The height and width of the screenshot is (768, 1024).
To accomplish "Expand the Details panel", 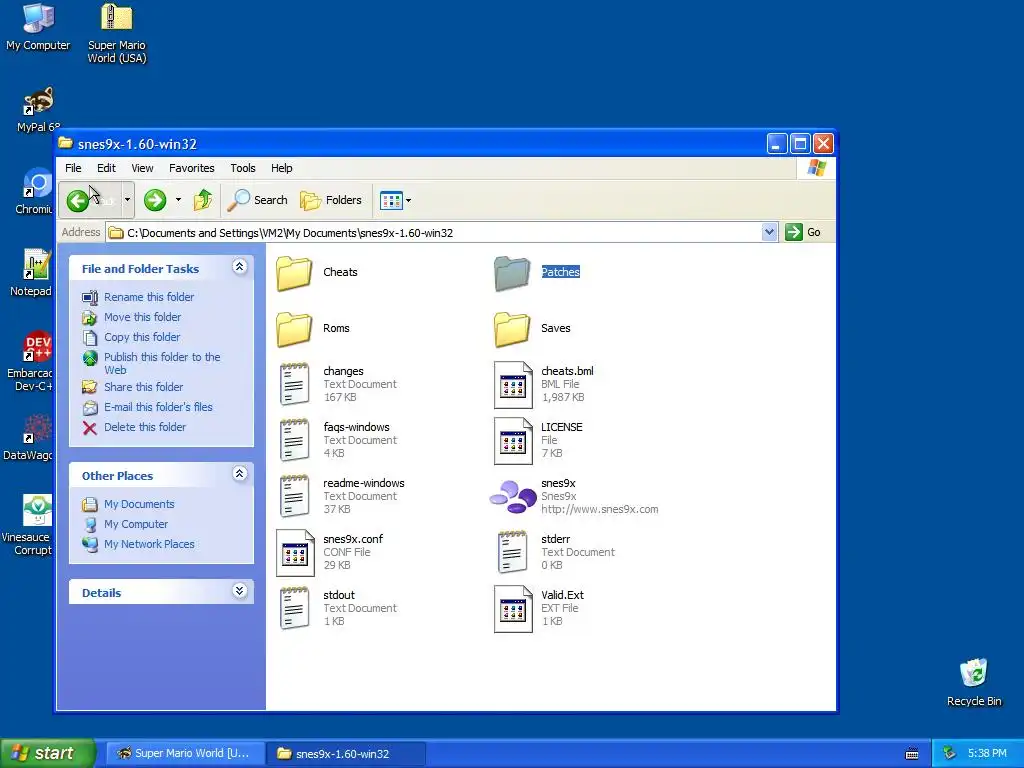I will (x=240, y=591).
